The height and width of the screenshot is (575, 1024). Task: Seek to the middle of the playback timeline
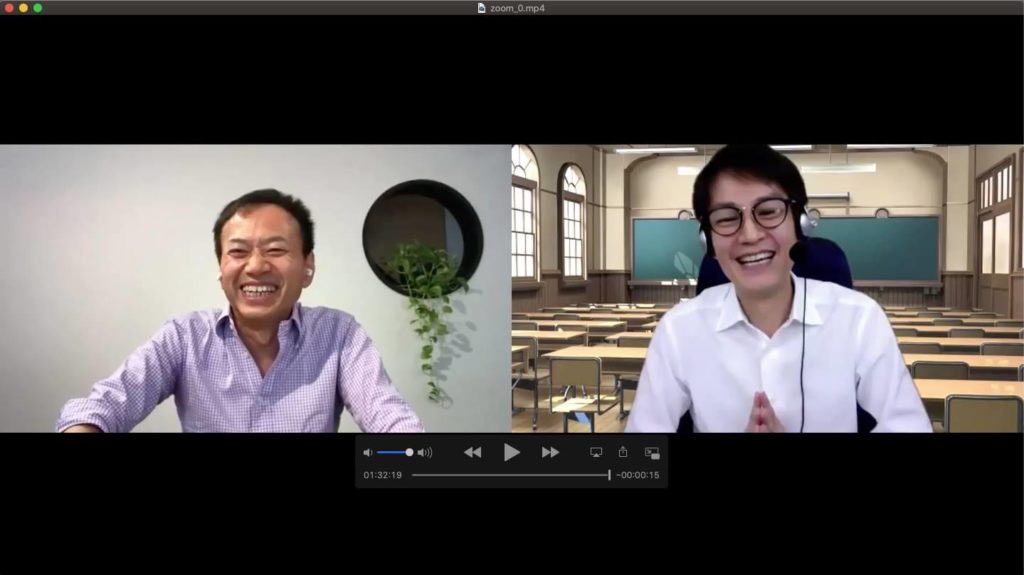511,475
